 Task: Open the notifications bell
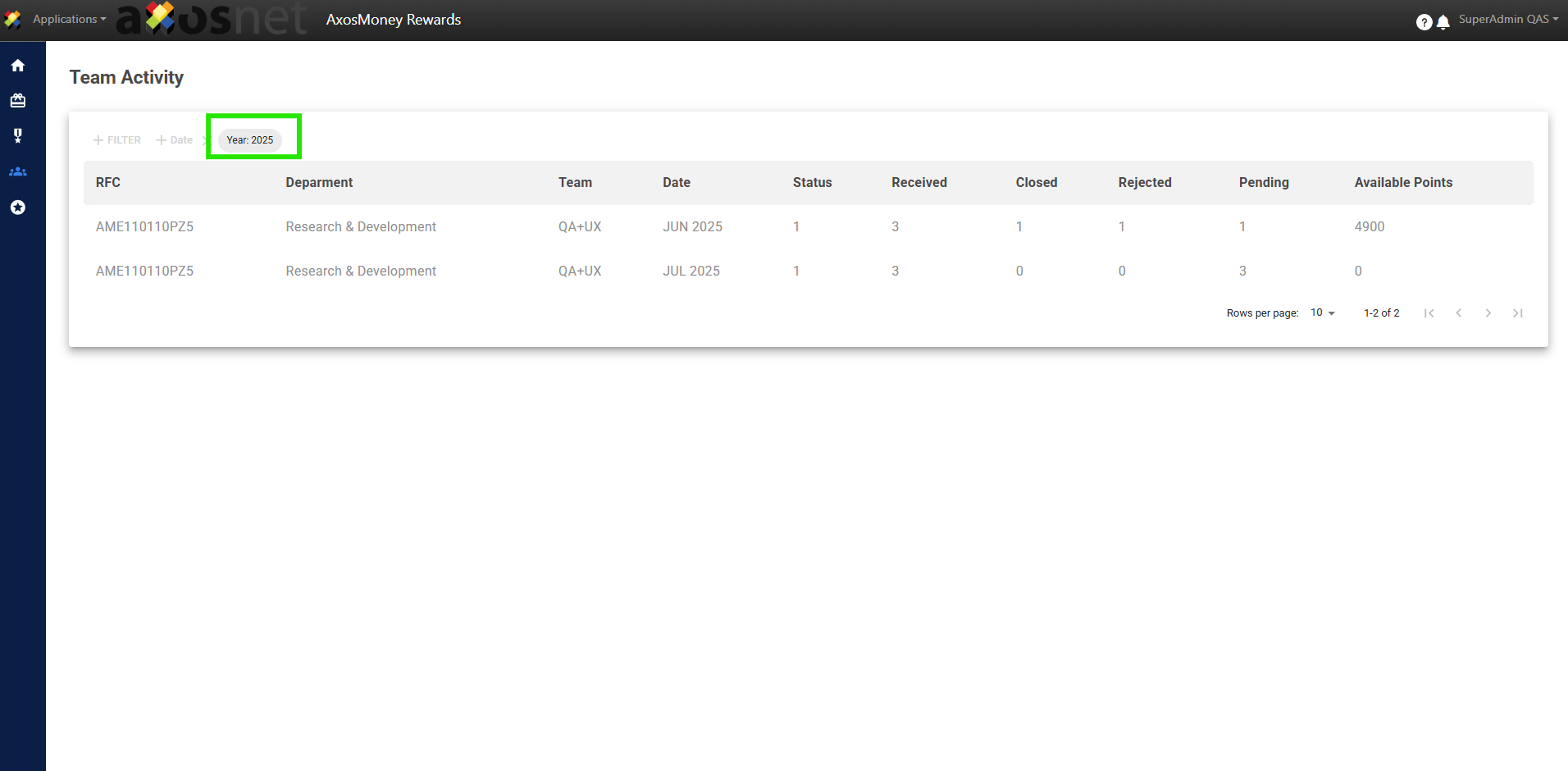1443,22
